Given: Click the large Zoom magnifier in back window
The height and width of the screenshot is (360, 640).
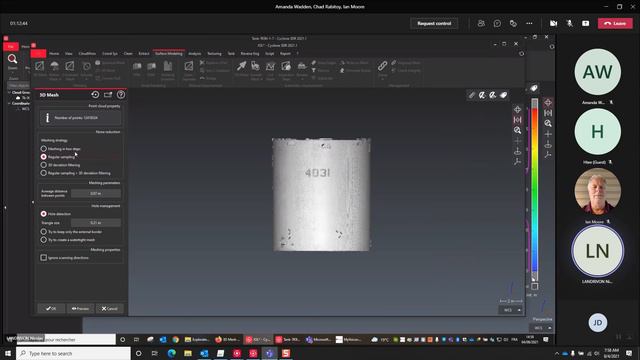Looking at the screenshot, I should [x=13, y=59].
